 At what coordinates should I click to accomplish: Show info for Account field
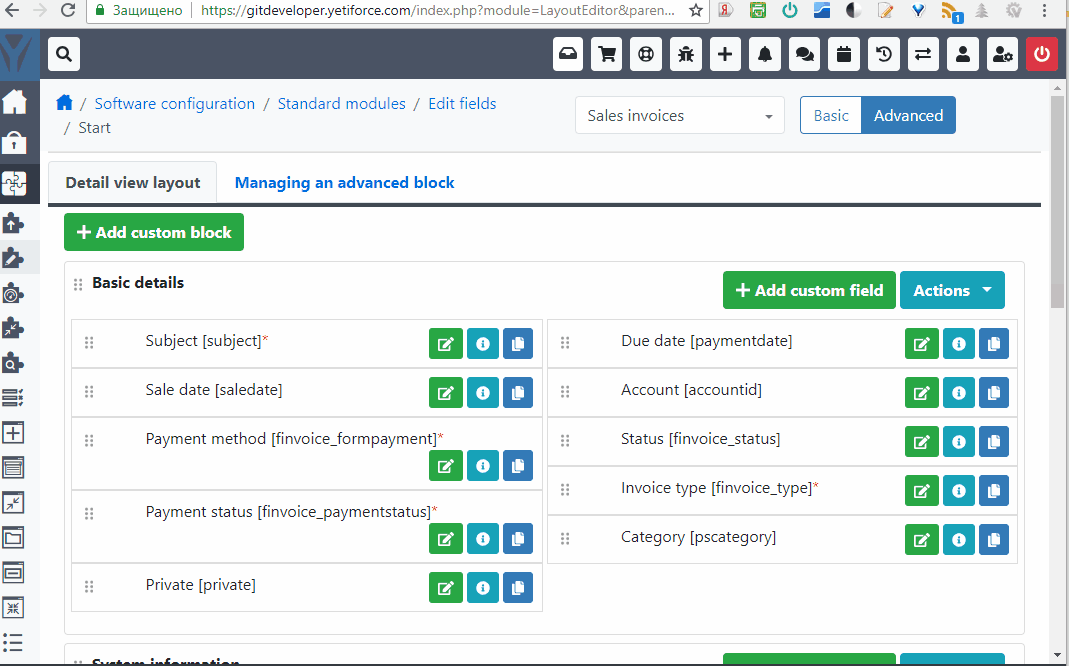click(959, 393)
